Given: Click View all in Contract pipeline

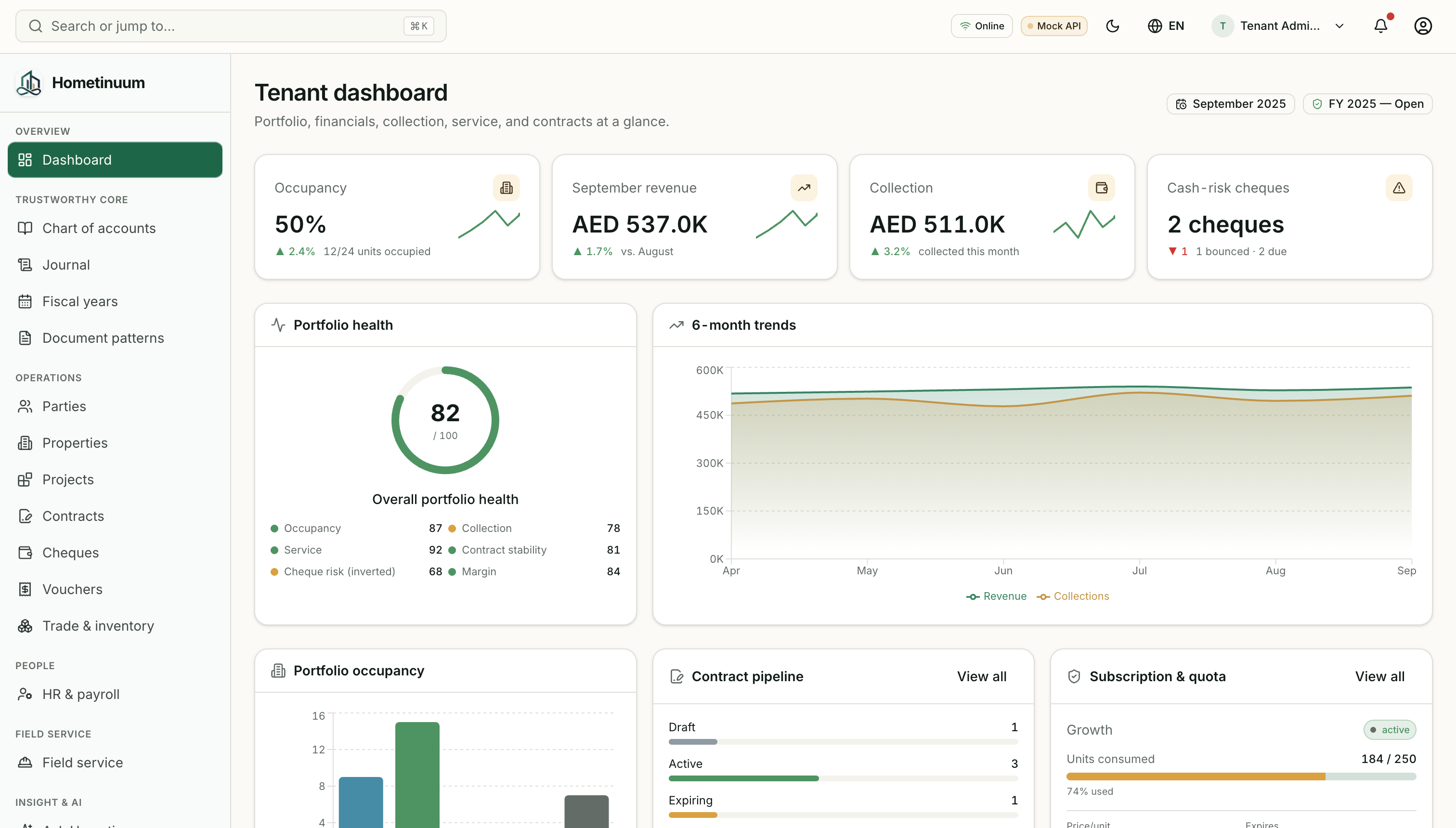Looking at the screenshot, I should [x=982, y=677].
